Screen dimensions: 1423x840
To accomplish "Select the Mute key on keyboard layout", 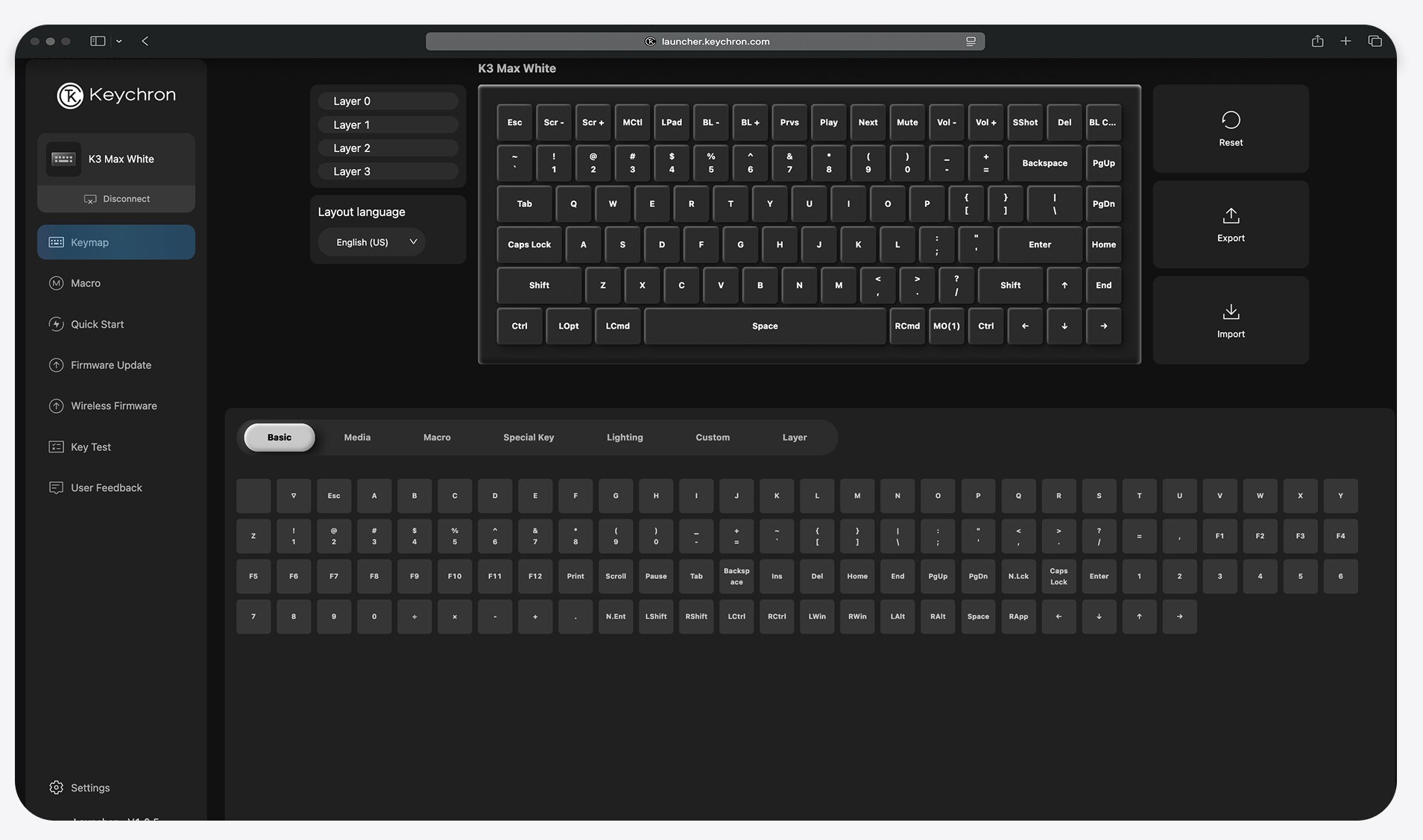I will tap(907, 122).
